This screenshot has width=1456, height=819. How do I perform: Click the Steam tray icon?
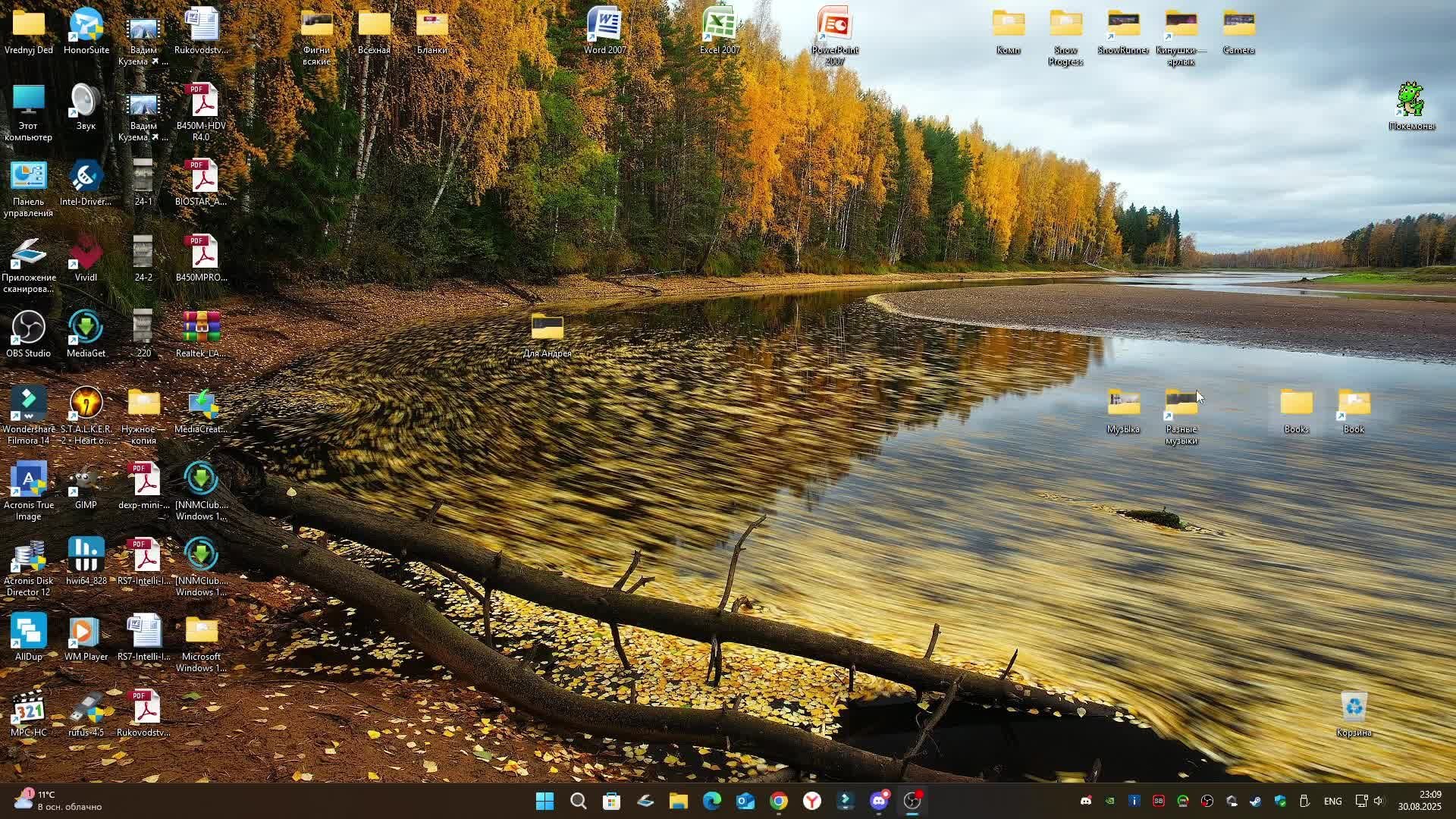1256,801
